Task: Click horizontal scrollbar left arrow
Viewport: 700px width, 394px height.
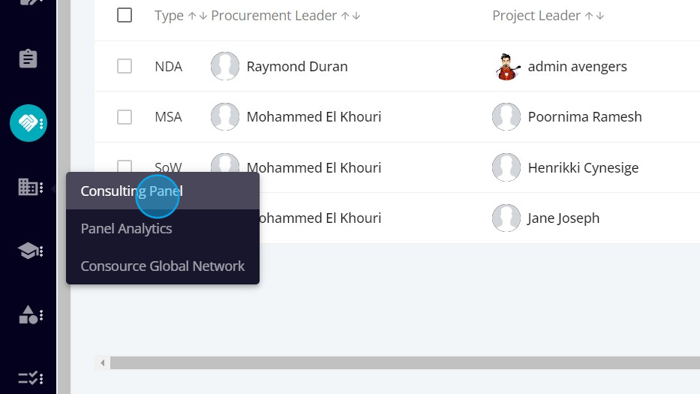Action: click(x=103, y=363)
